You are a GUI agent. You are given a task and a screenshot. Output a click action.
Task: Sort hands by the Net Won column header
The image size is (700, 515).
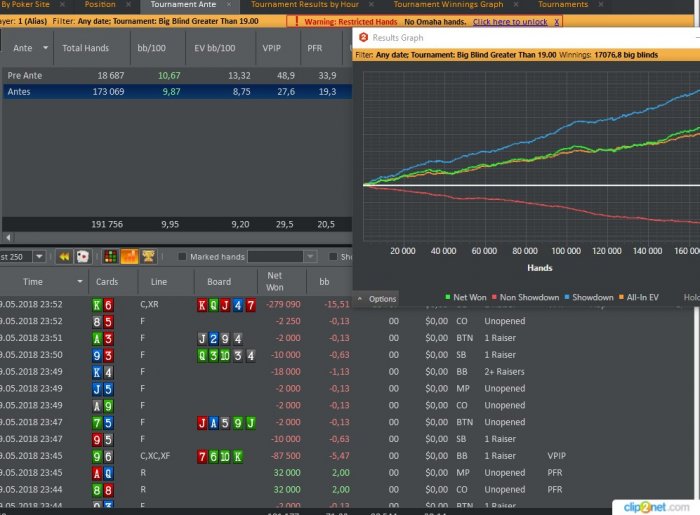click(276, 282)
